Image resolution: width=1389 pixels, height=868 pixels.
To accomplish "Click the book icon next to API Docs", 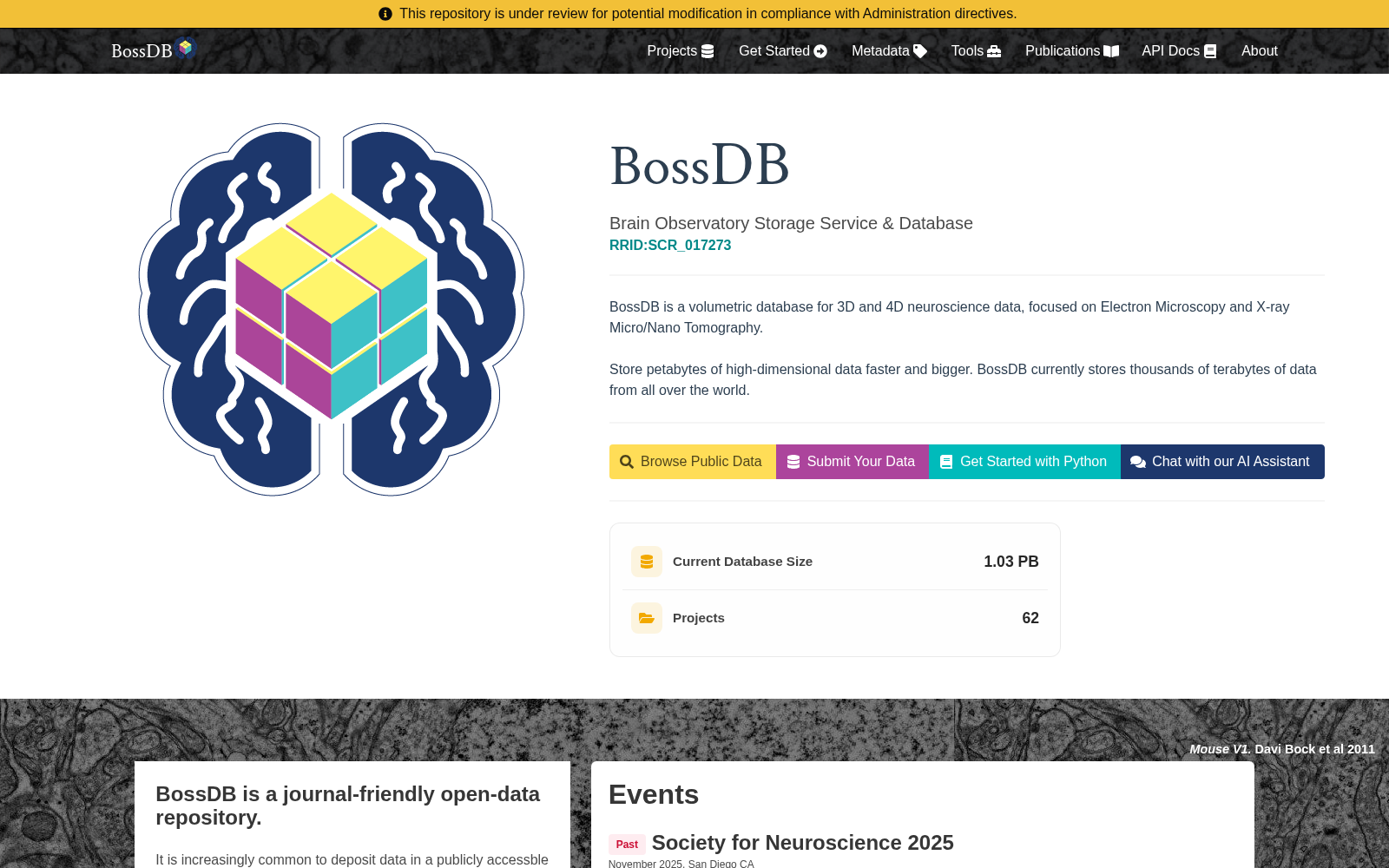I will click(1210, 51).
